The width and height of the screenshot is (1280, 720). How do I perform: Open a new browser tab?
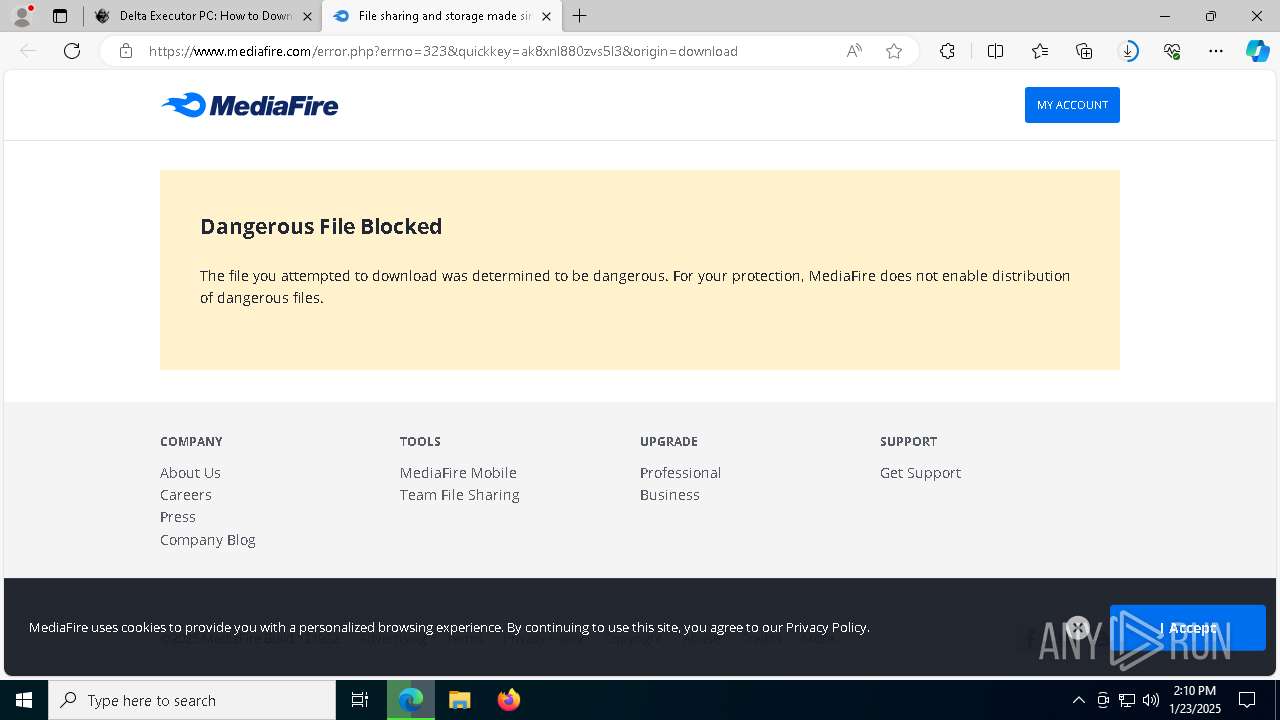(x=580, y=16)
